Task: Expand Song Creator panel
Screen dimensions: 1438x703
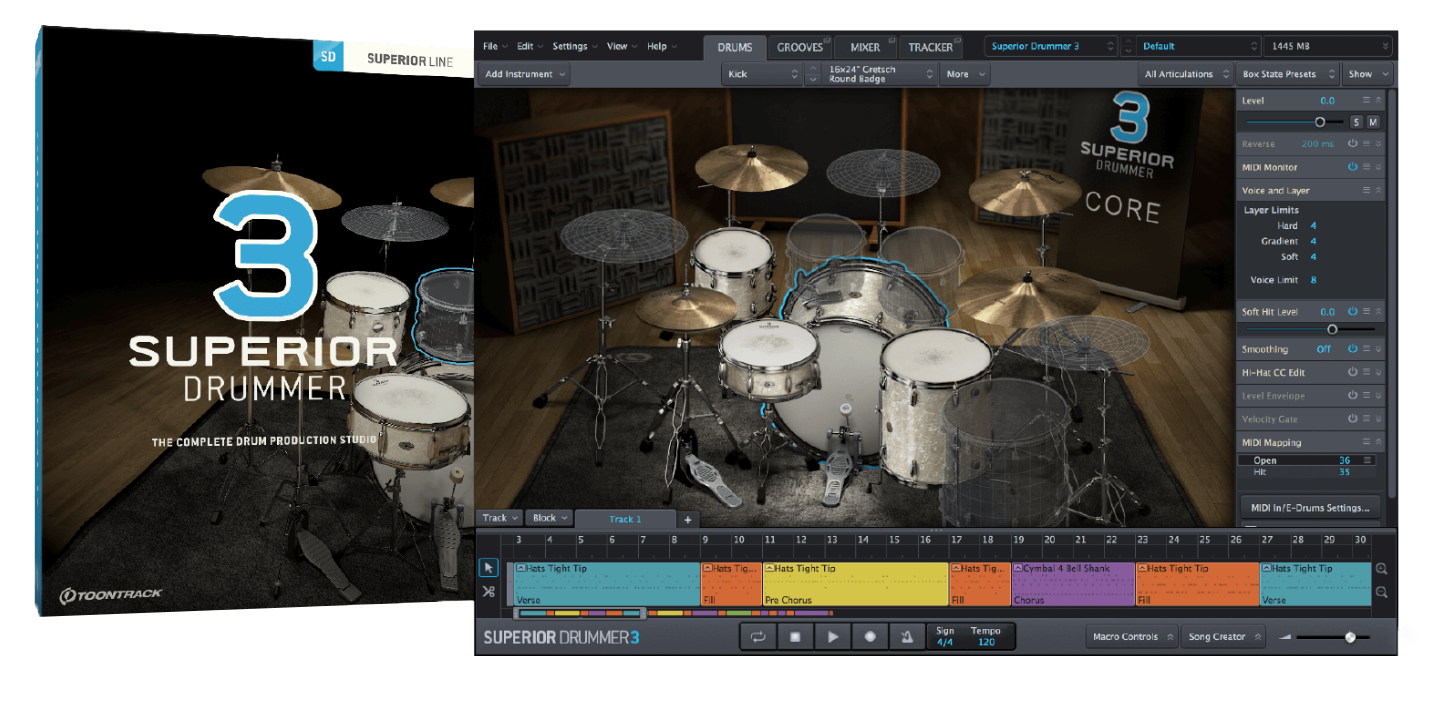Action: (1222, 637)
